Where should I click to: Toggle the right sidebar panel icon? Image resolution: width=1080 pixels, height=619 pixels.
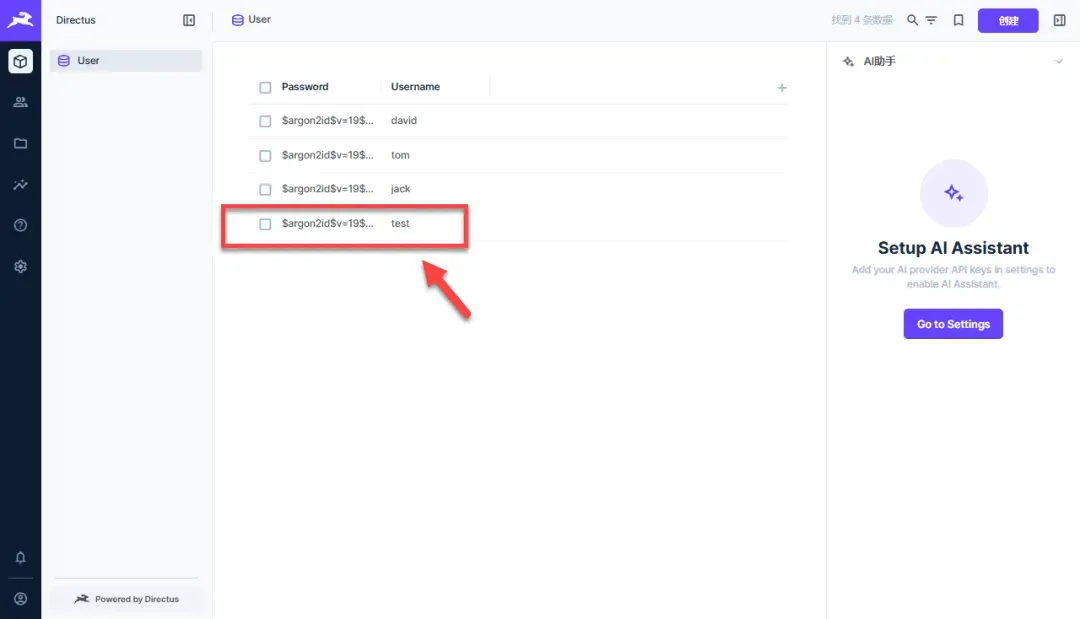click(1059, 20)
